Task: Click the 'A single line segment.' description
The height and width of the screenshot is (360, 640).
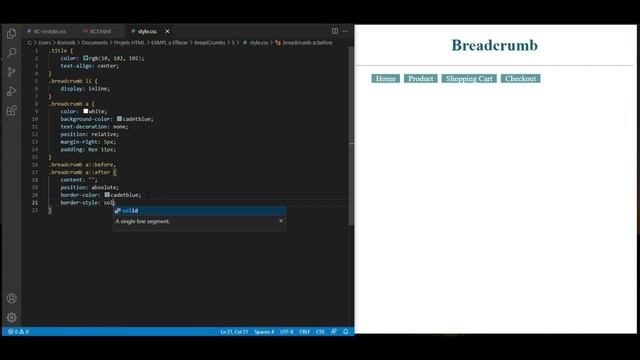Action: pyautogui.click(x=142, y=221)
